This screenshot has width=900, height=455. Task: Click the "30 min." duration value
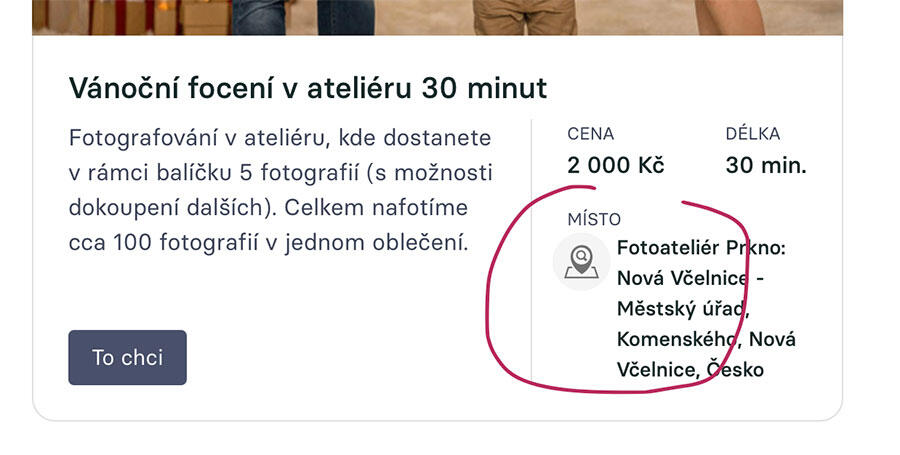coord(766,165)
